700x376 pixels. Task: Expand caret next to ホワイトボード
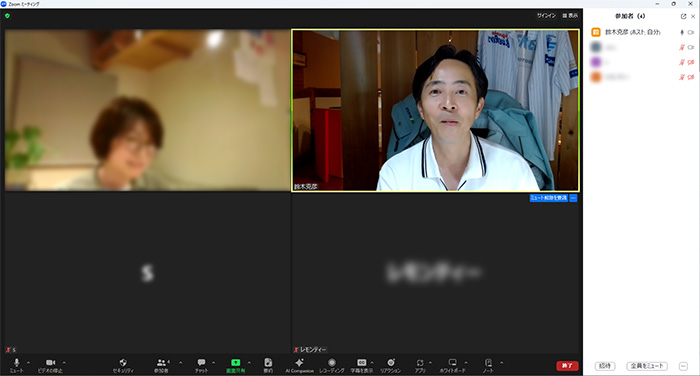(466, 363)
